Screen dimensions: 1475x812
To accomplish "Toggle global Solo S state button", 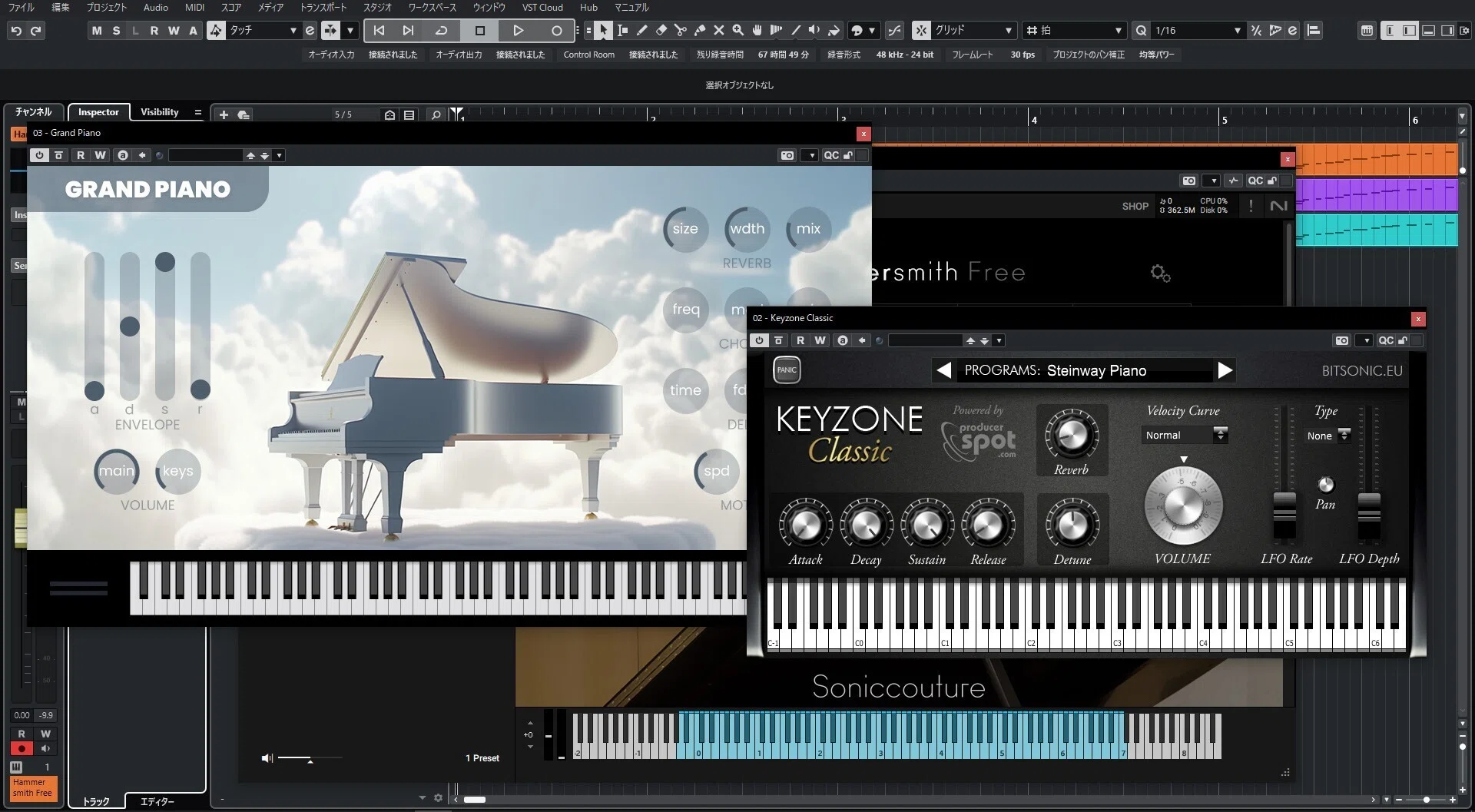I will pyautogui.click(x=116, y=31).
